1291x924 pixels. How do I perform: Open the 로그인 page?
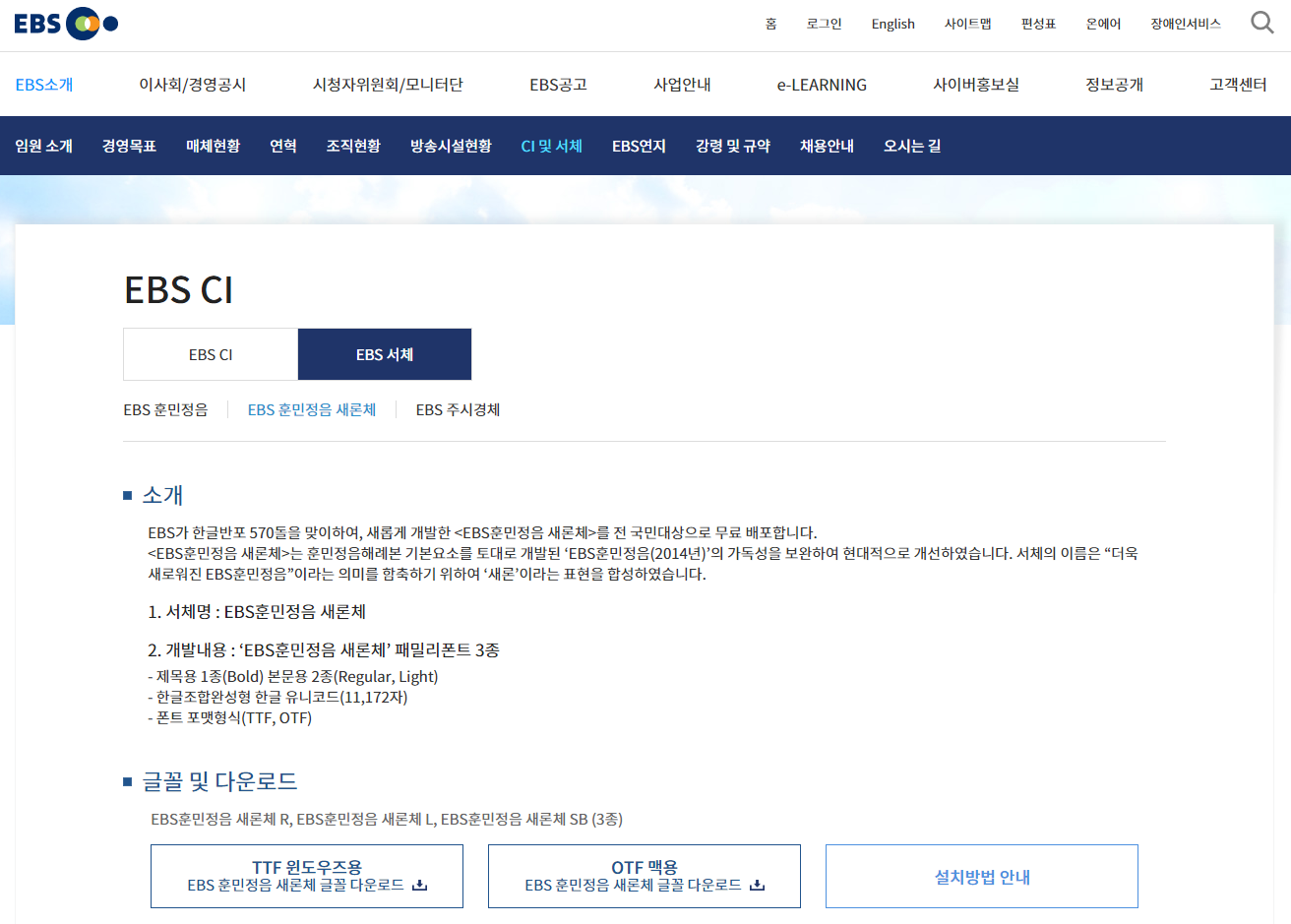pyautogui.click(x=824, y=24)
